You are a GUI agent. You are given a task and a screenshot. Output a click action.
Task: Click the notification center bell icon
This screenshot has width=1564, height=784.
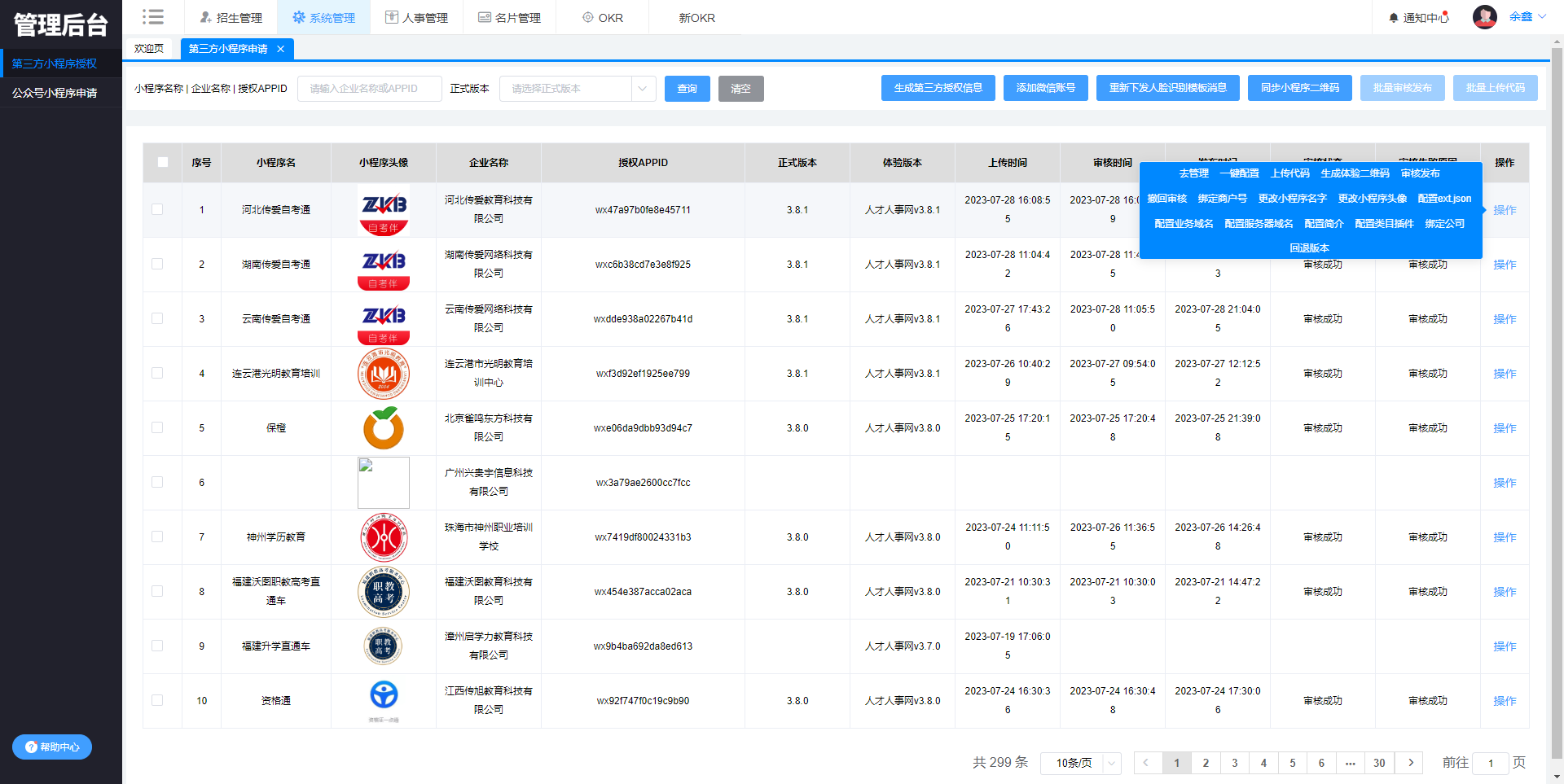1394,18
